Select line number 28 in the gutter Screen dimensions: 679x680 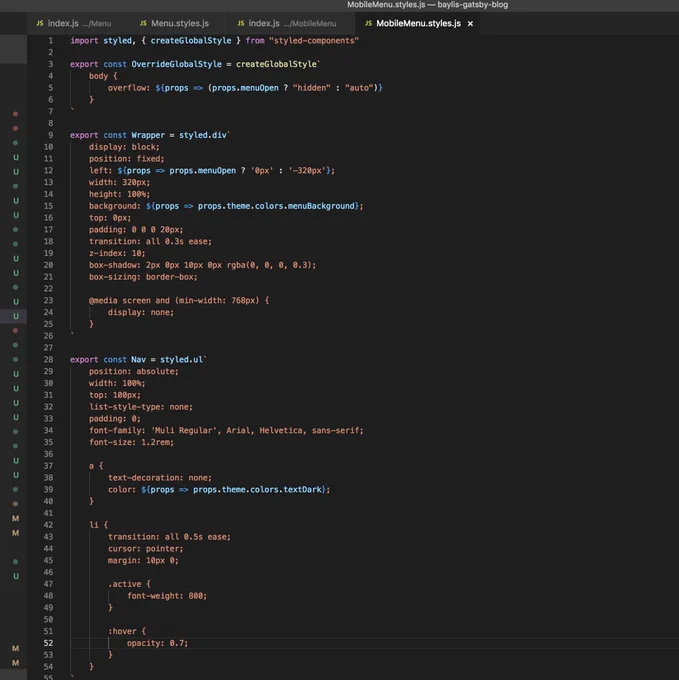coord(48,360)
